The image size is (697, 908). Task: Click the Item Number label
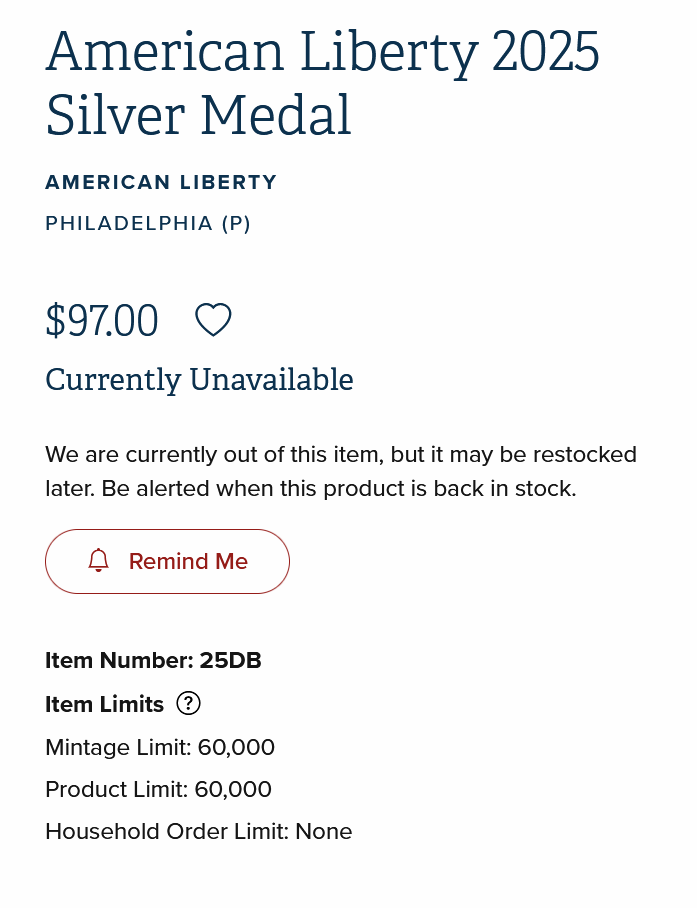tap(119, 660)
